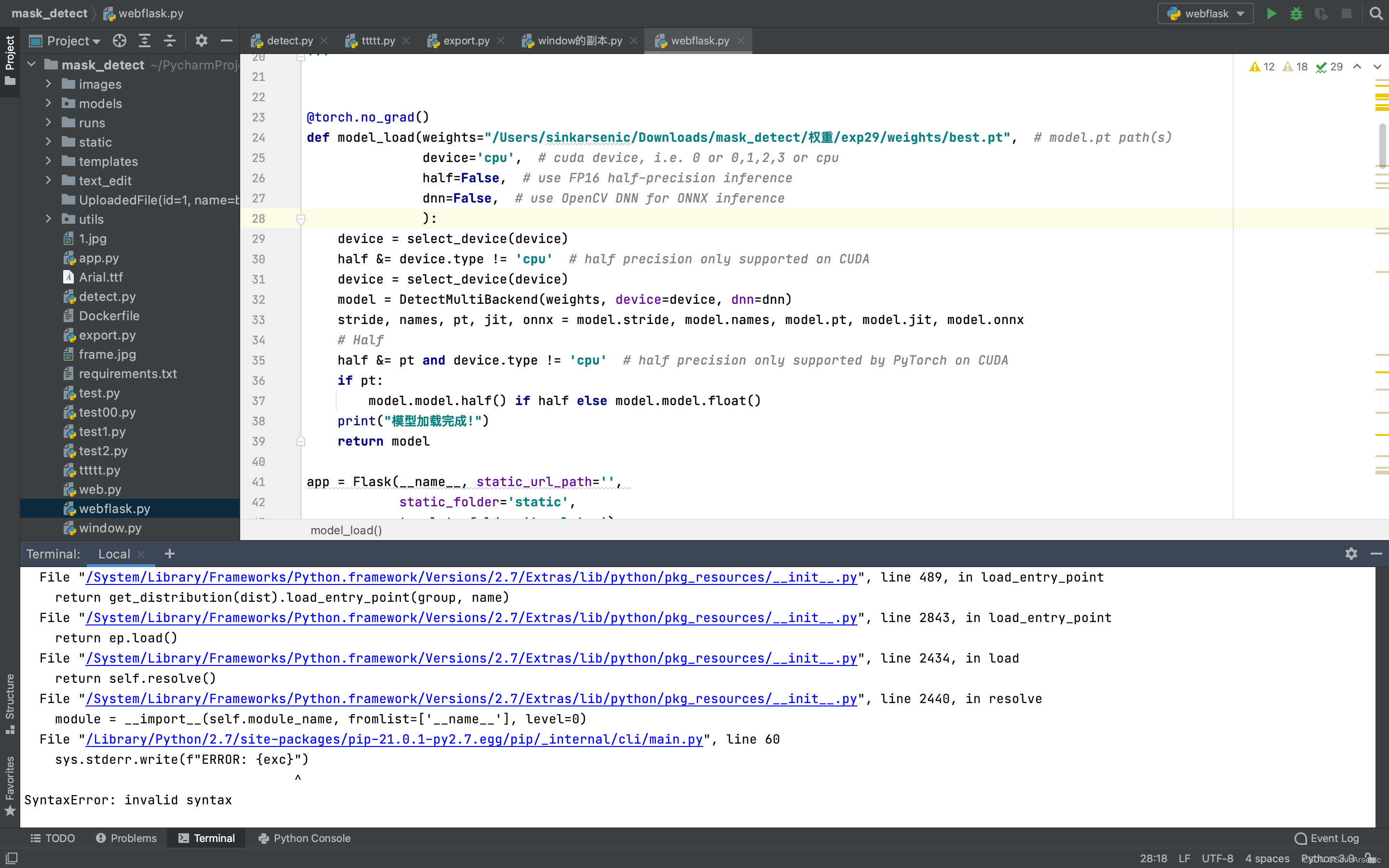Expand the images folder
Image resolution: width=1389 pixels, height=868 pixels.
(x=49, y=84)
